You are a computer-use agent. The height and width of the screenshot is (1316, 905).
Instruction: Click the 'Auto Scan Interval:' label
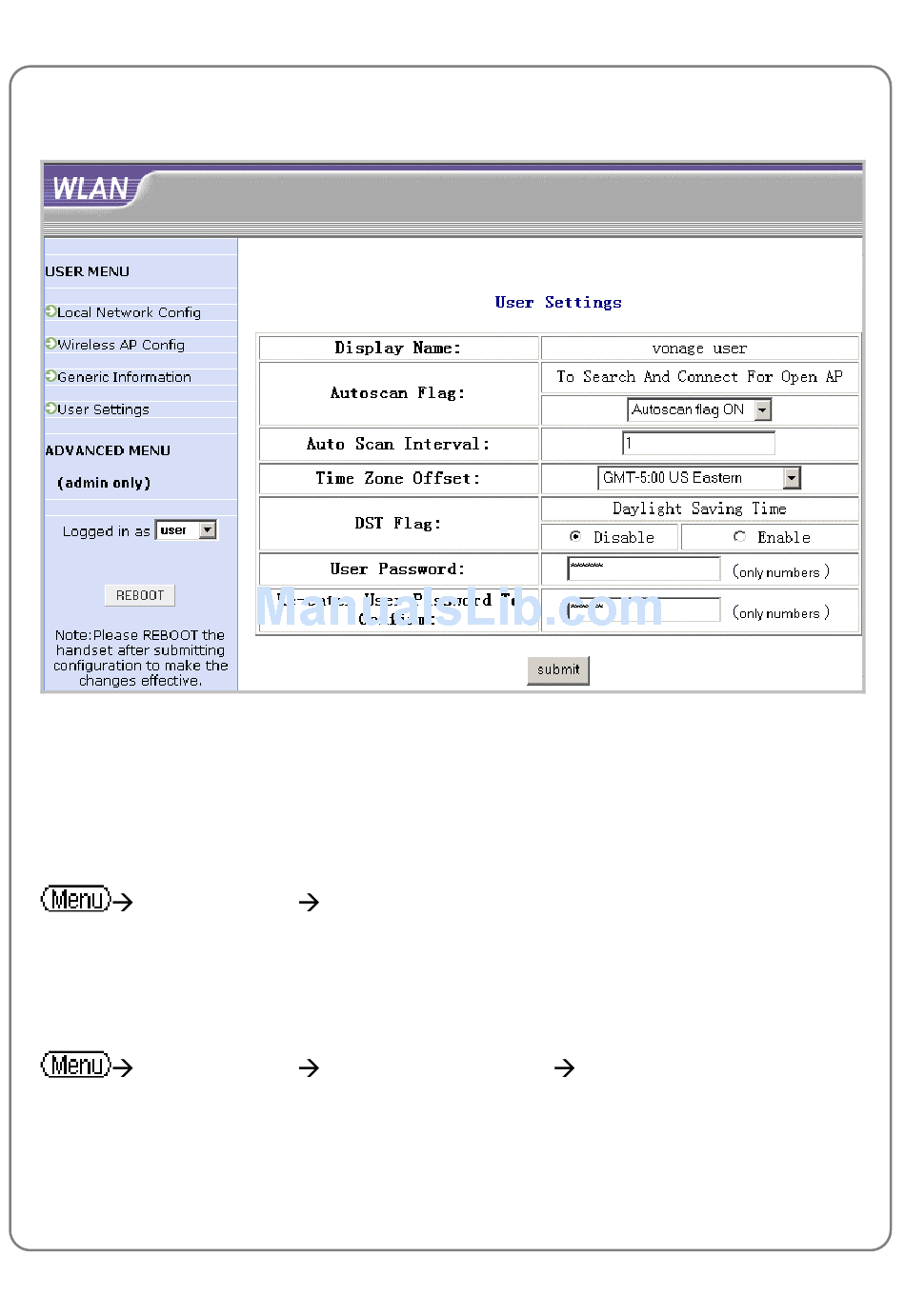click(398, 445)
